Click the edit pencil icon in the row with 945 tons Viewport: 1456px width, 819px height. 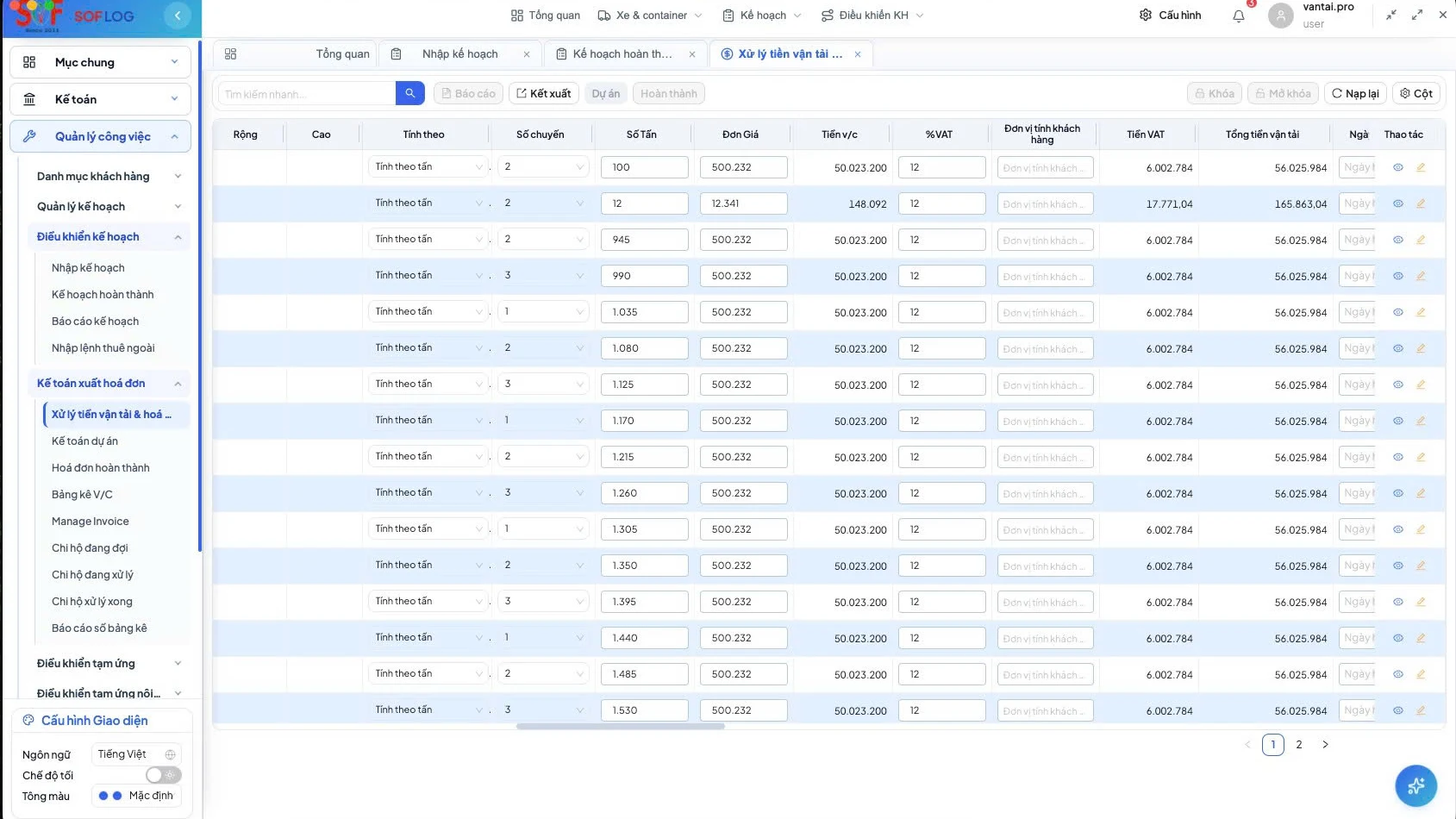pos(1421,240)
